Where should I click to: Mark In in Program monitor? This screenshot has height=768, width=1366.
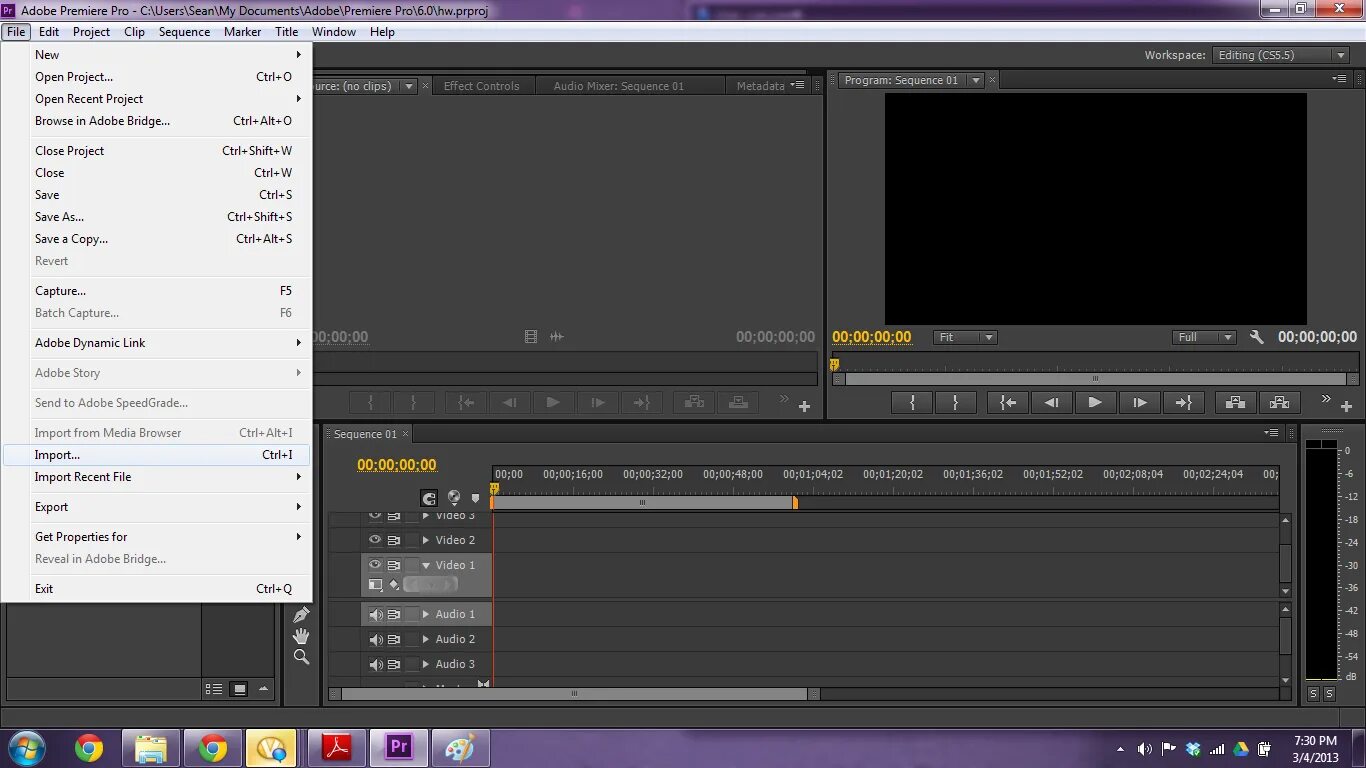[912, 402]
